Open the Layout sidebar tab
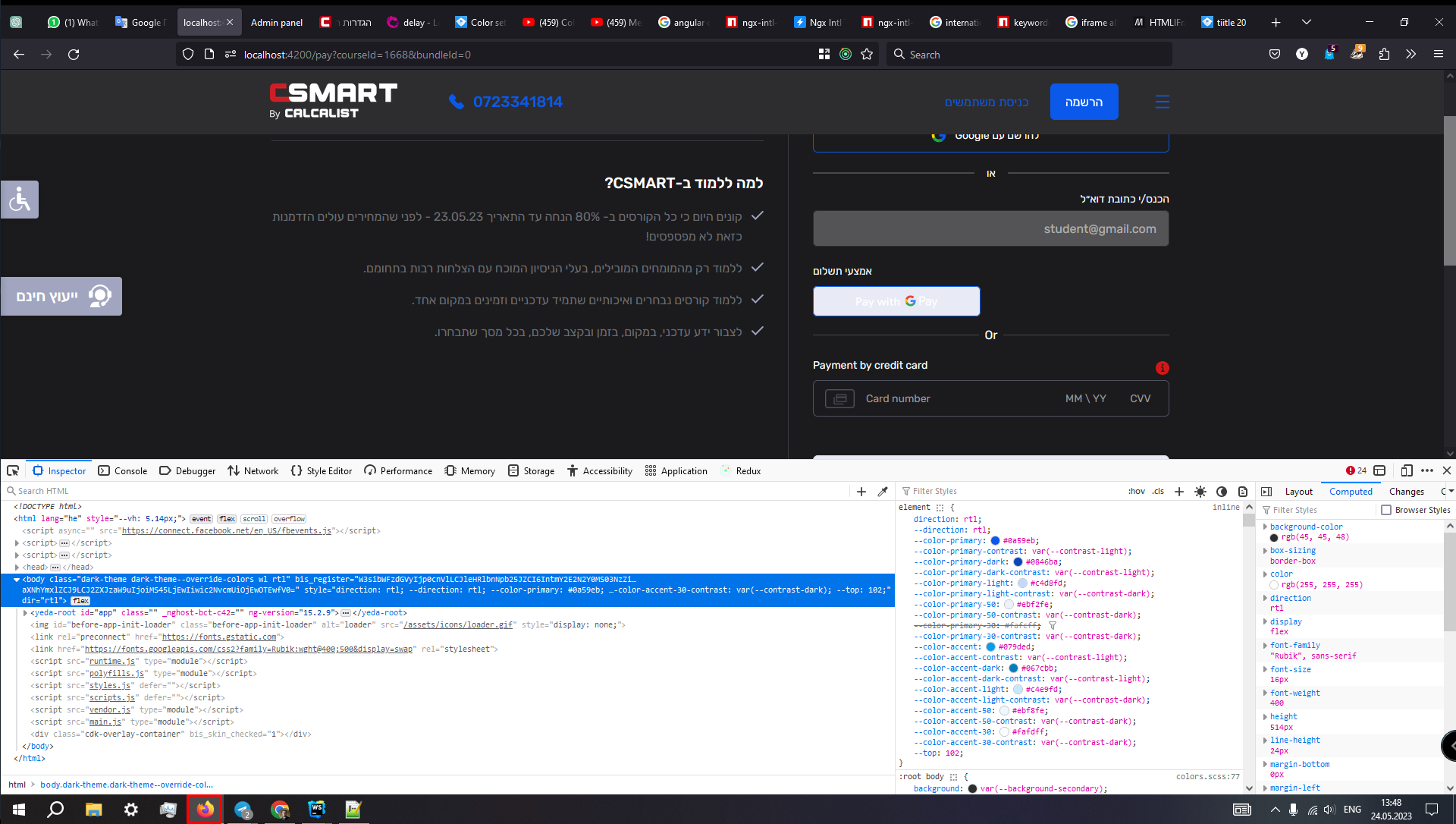This screenshot has height=824, width=1456. tap(1298, 492)
